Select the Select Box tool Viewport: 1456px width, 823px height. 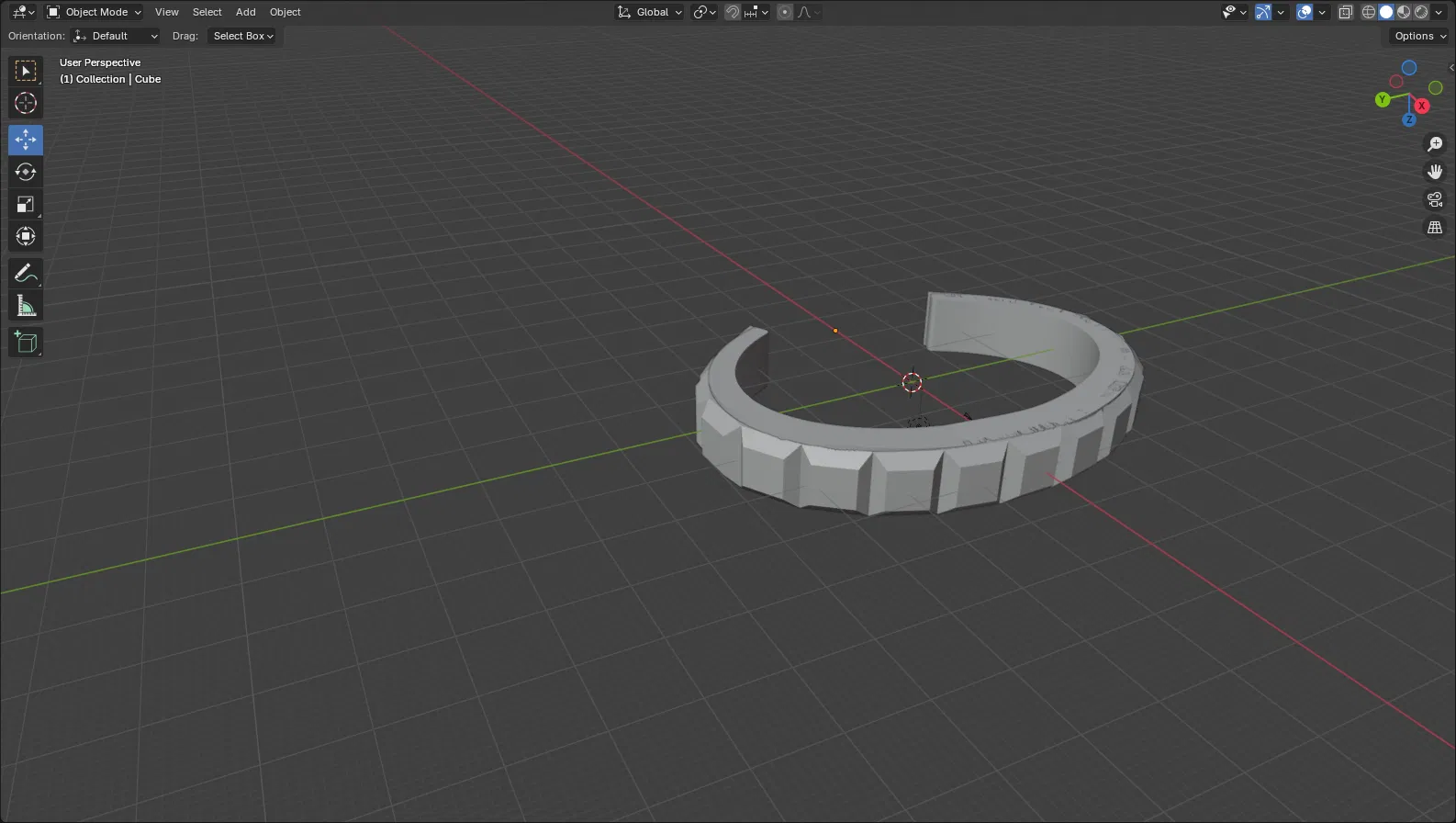point(26,71)
